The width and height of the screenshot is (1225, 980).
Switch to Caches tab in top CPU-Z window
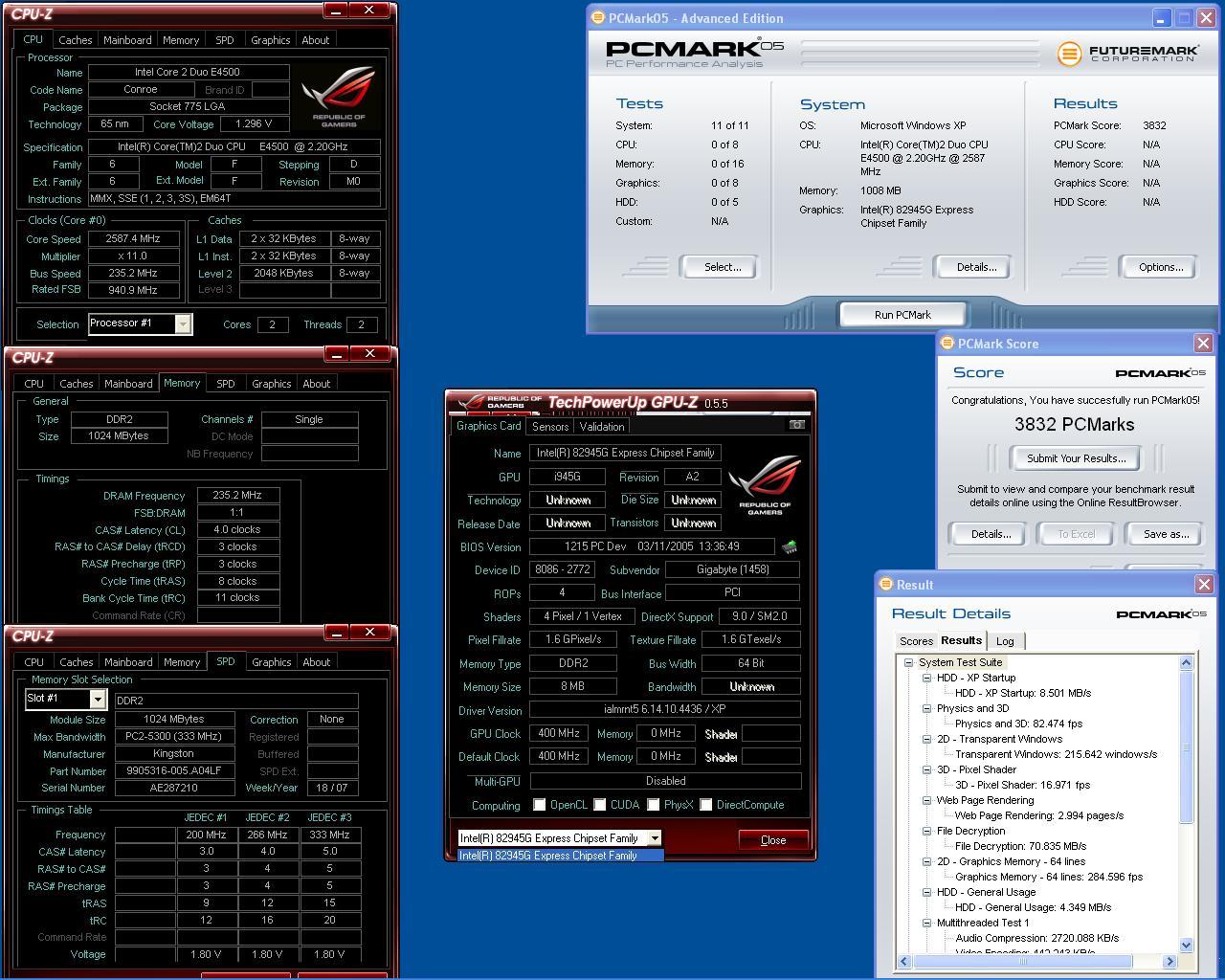coord(75,40)
